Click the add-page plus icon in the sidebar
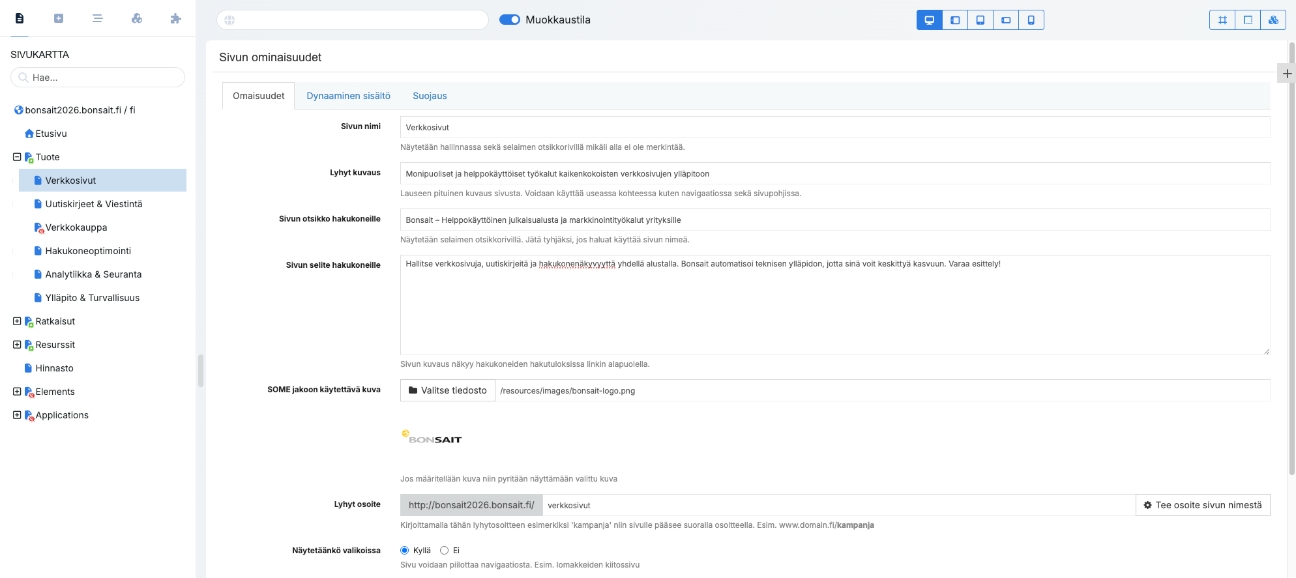 point(58,18)
